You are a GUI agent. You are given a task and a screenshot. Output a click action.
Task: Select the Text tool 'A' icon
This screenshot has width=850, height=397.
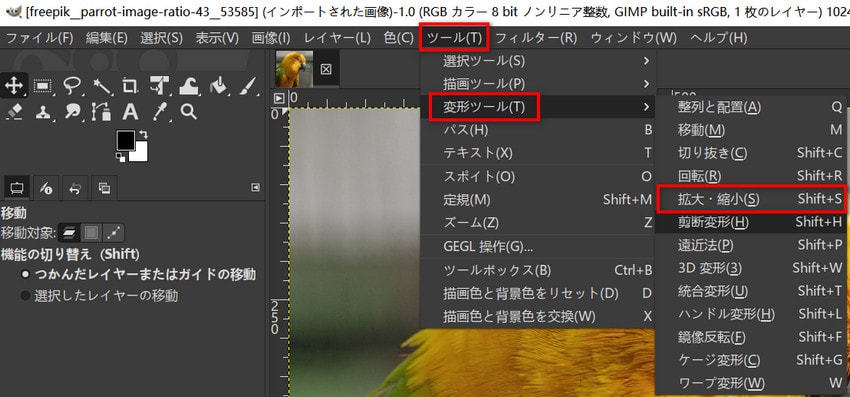pos(130,112)
